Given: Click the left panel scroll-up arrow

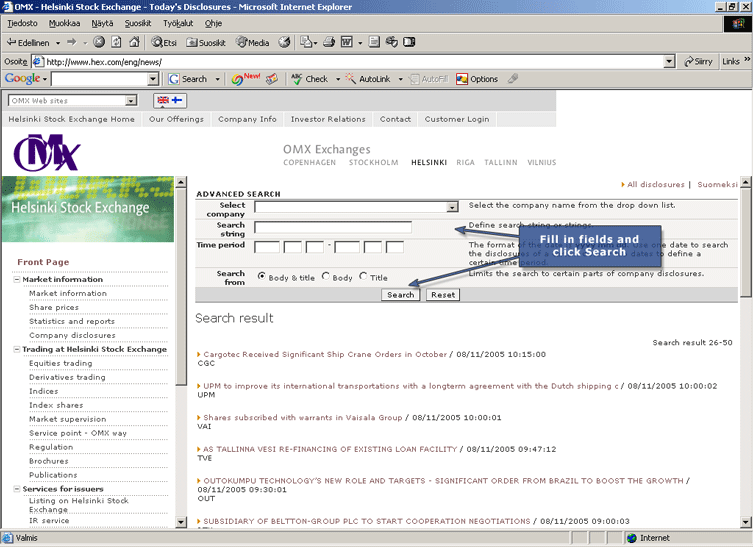Looking at the screenshot, I should point(181,182).
